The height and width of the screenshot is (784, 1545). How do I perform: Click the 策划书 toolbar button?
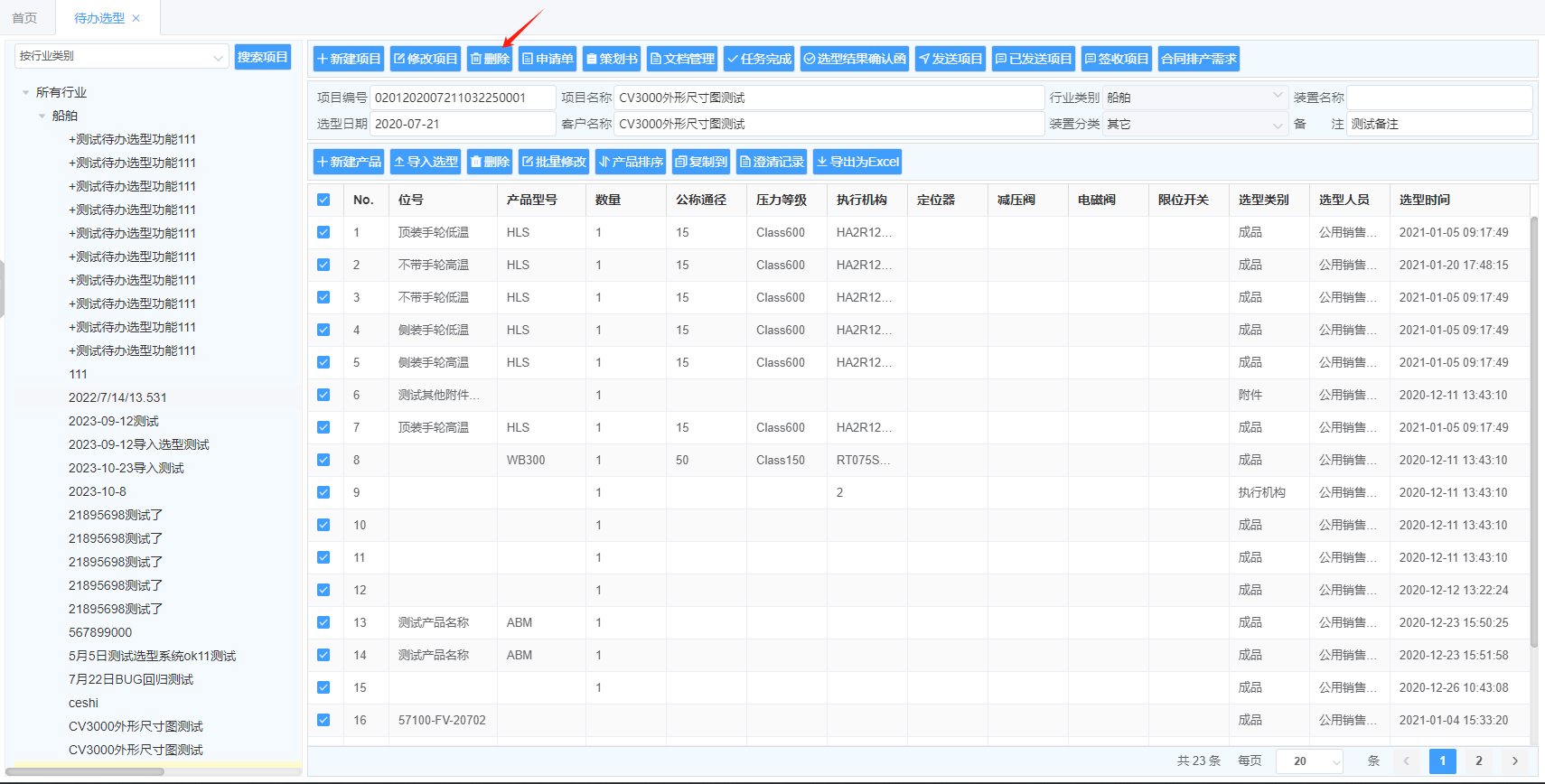(x=612, y=59)
